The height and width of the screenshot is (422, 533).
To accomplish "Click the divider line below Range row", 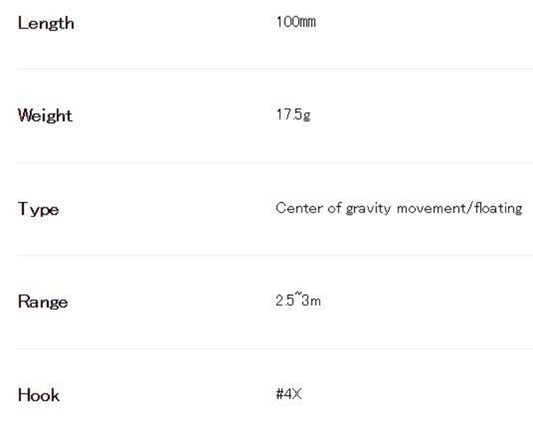I will [275, 348].
